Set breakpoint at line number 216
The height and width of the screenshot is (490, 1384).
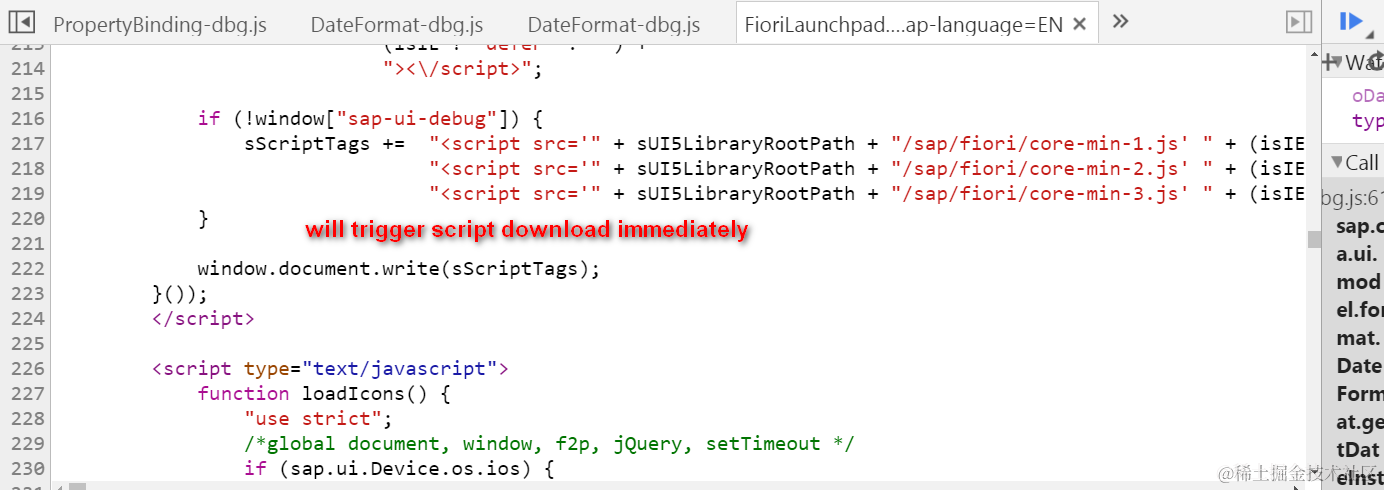click(x=27, y=119)
